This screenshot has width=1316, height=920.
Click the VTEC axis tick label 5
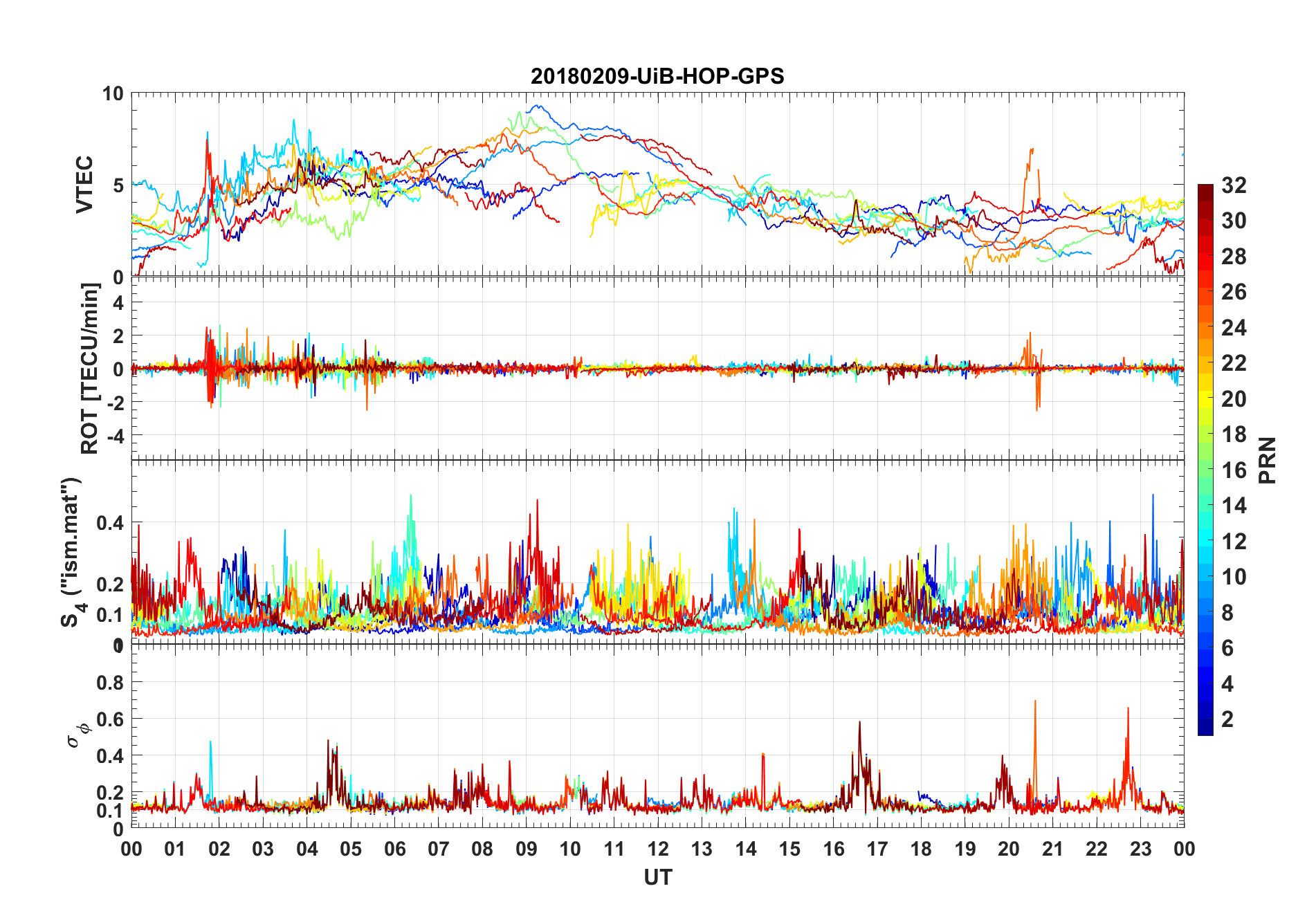(x=118, y=185)
